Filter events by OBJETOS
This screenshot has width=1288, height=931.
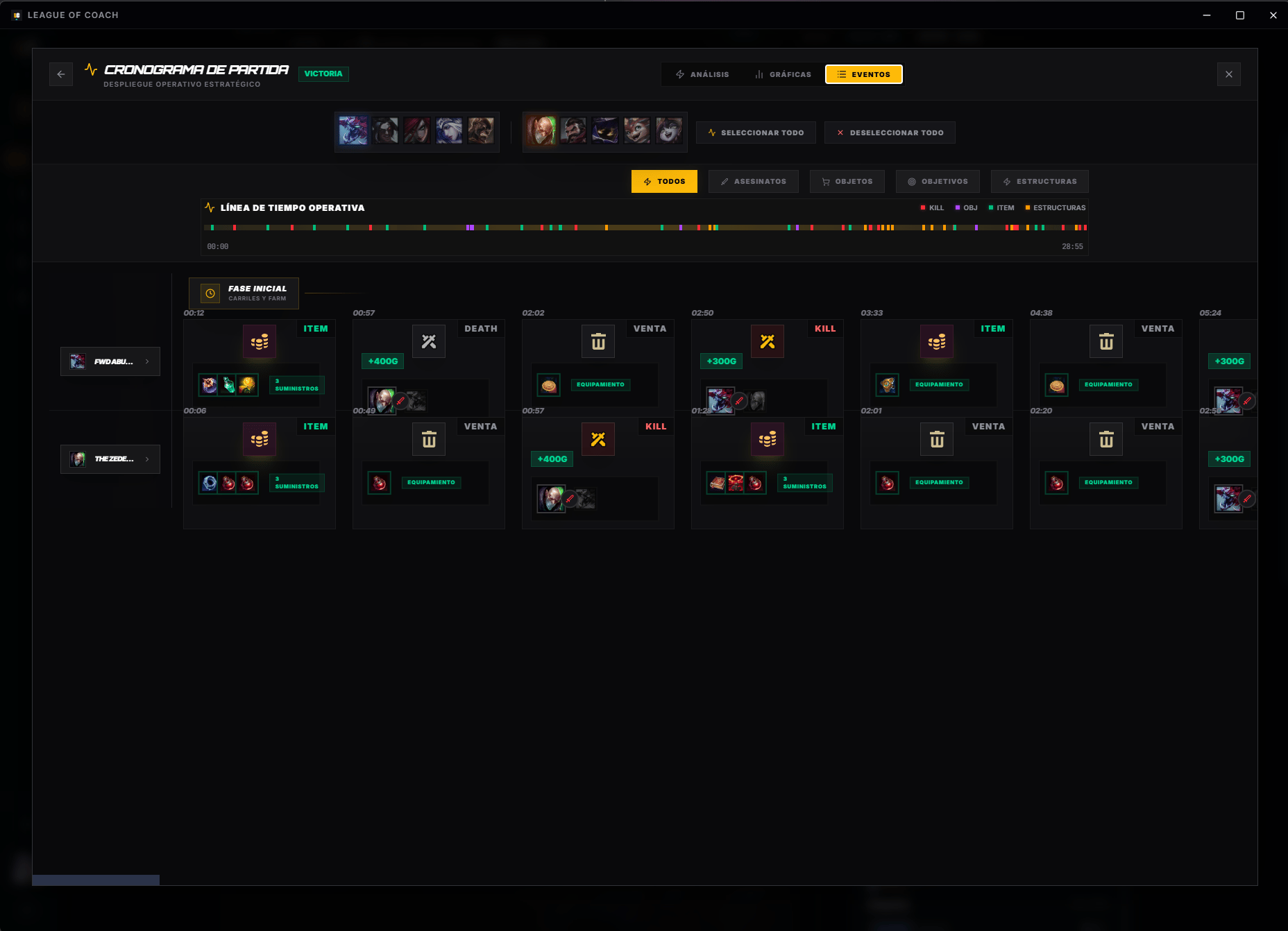click(x=847, y=182)
